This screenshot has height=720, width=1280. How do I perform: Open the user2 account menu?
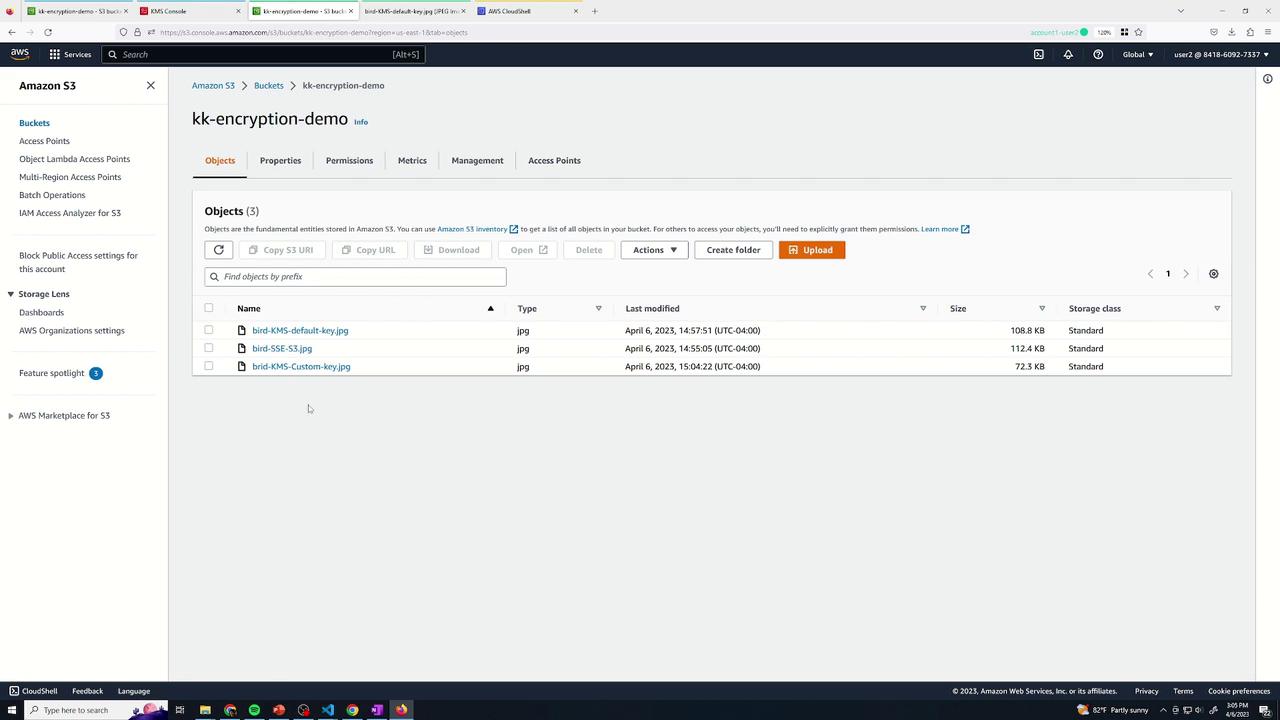(1222, 54)
